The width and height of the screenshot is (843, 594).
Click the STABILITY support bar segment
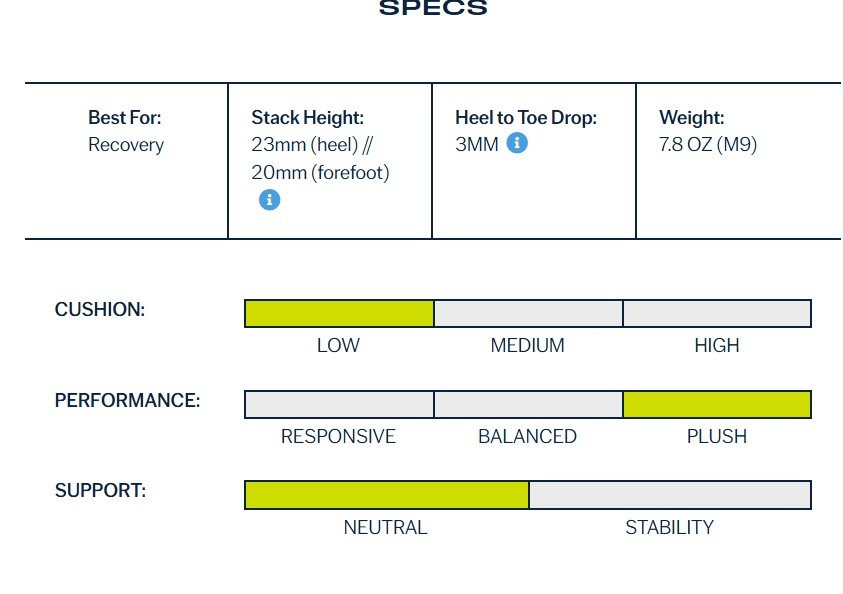click(670, 495)
